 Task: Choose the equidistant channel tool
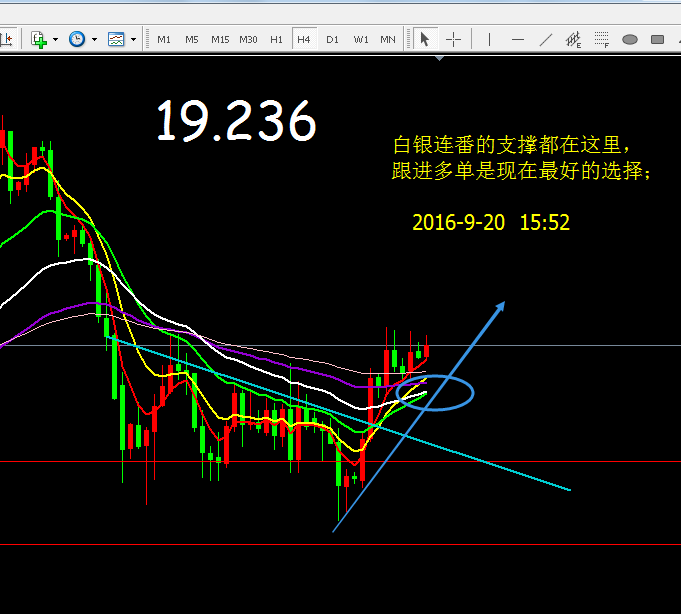(x=573, y=40)
